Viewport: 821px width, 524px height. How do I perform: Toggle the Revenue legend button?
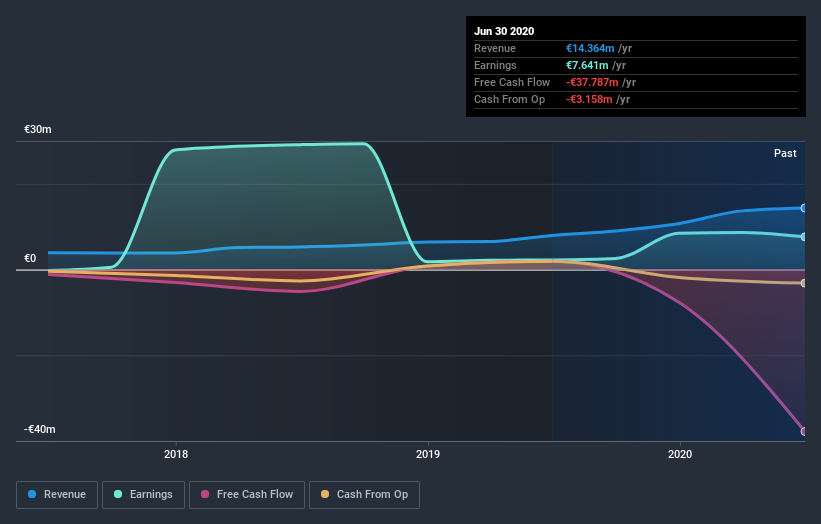click(x=57, y=495)
